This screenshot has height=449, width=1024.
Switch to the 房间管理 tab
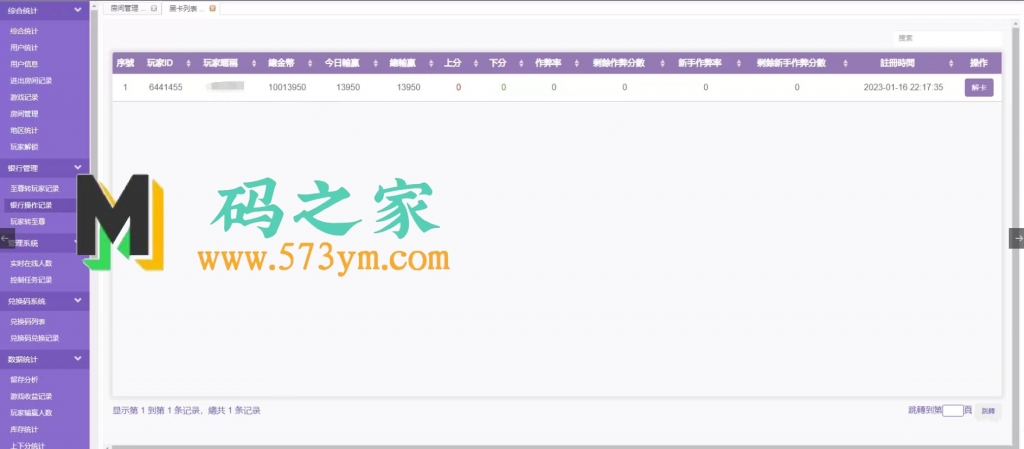(x=131, y=8)
